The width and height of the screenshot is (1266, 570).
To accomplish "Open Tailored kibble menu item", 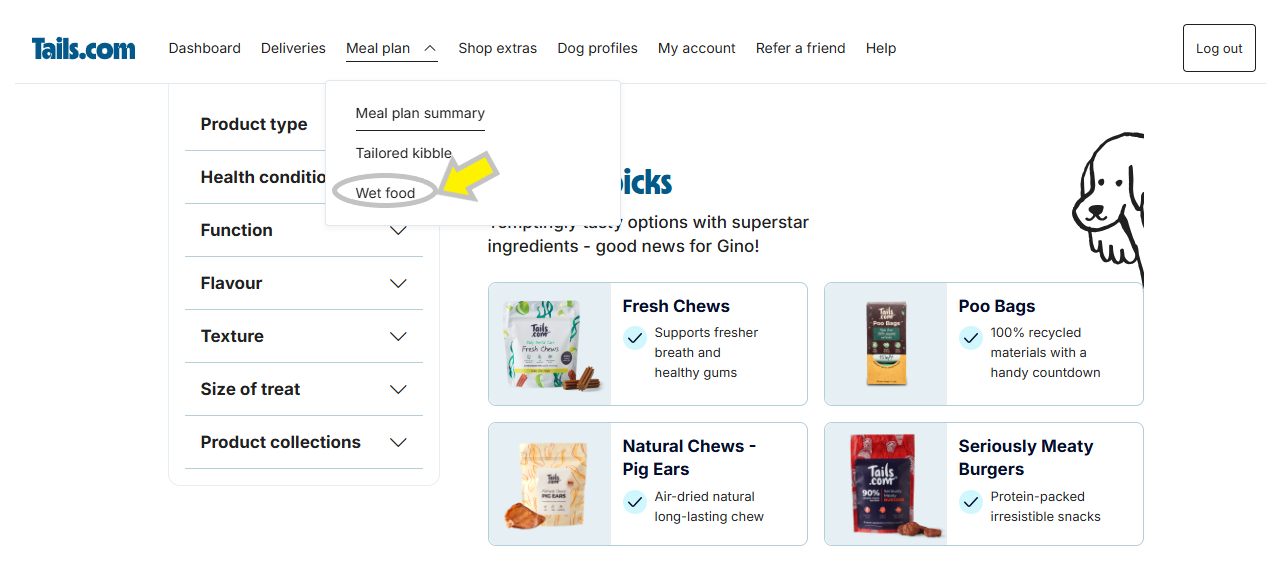I will (x=404, y=153).
